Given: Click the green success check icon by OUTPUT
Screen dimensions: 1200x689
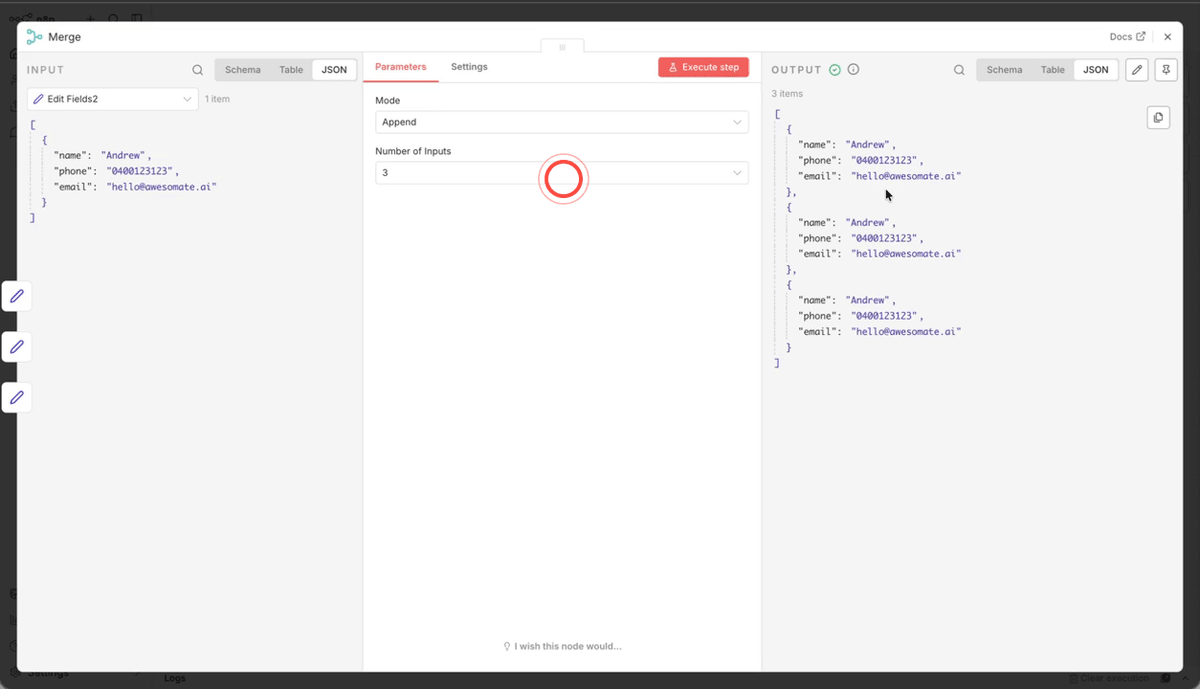Looking at the screenshot, I should pos(834,70).
